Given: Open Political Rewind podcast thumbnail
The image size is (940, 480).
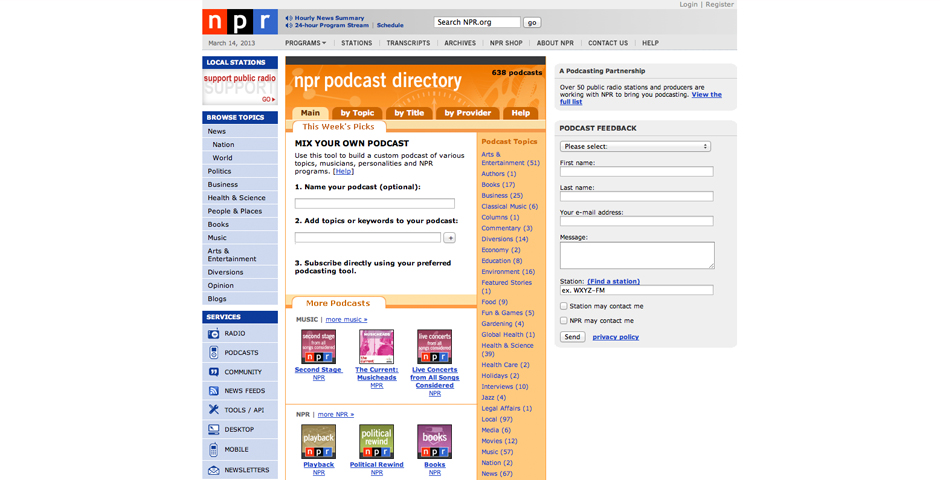Looking at the screenshot, I should (x=376, y=442).
